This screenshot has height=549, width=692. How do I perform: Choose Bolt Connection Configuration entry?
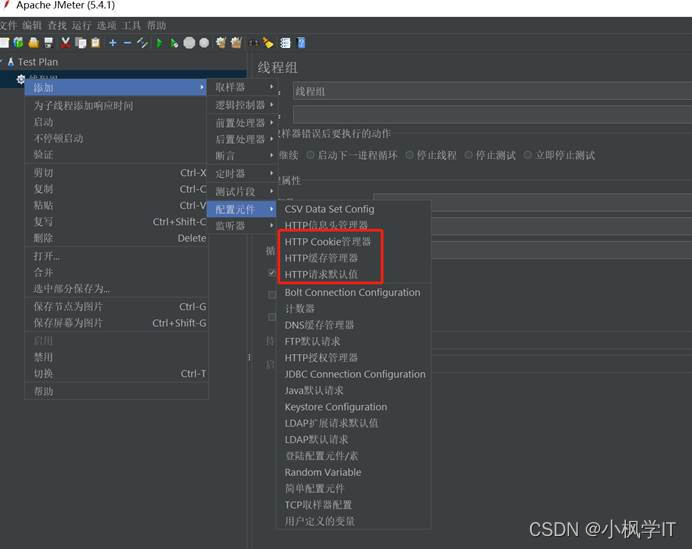(x=354, y=293)
